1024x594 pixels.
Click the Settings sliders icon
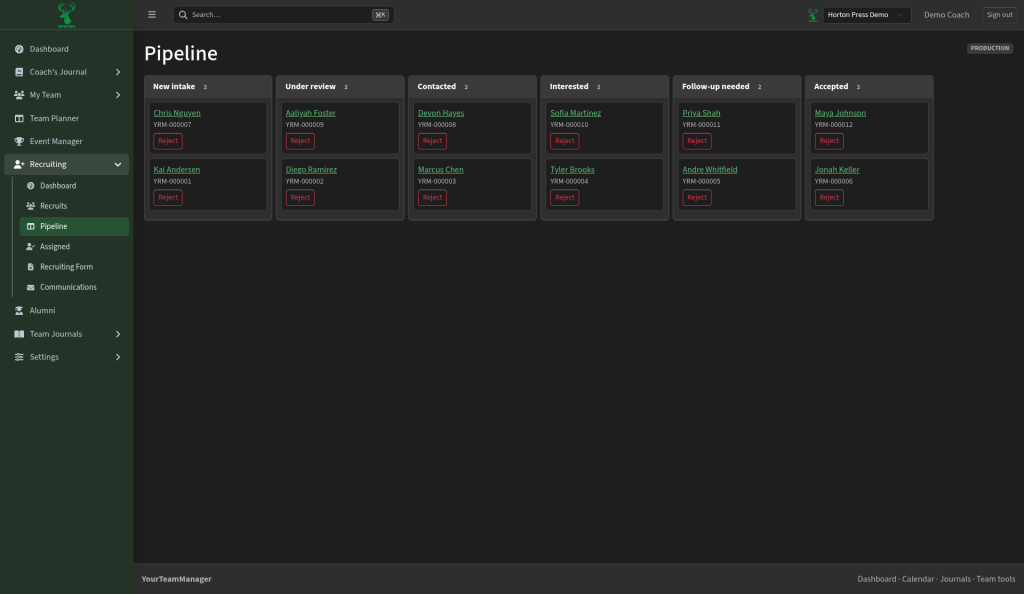click(x=19, y=357)
